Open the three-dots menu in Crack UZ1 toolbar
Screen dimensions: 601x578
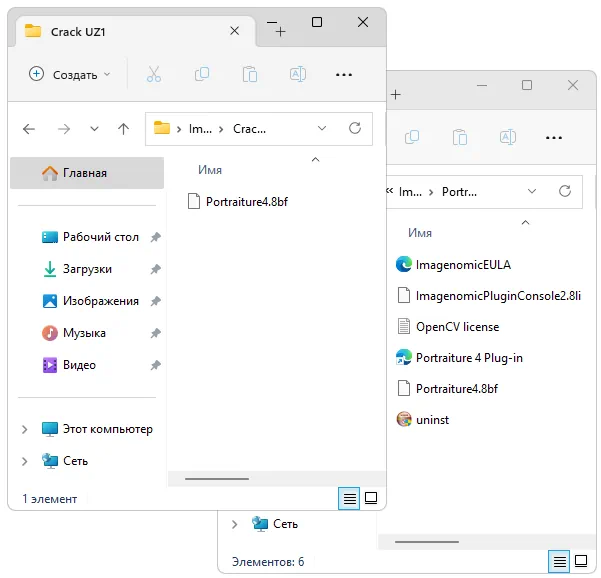[x=344, y=75]
